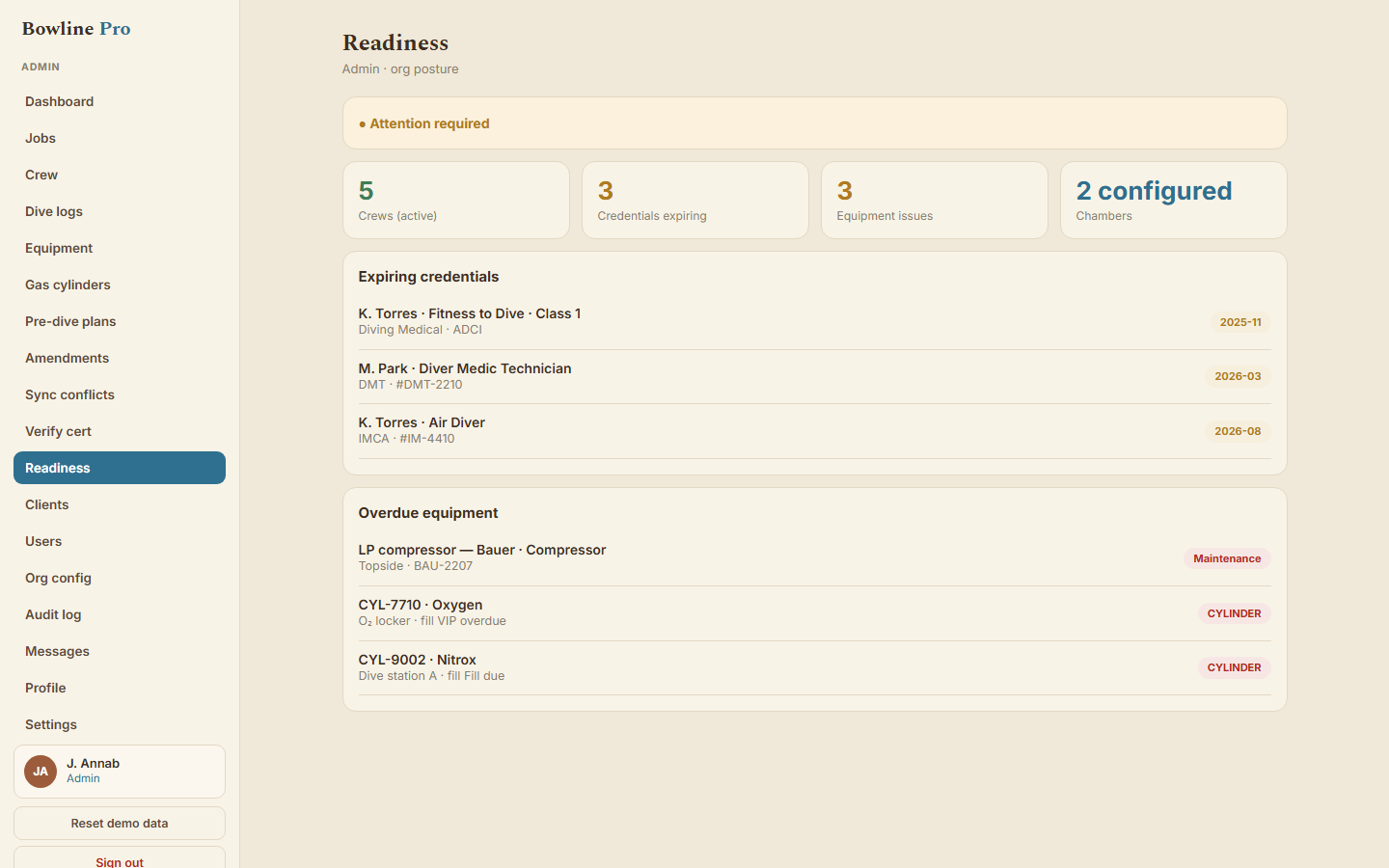The image size is (1389, 868).
Task: Select M. Park Diver Medic Technician row
Action: tap(815, 376)
